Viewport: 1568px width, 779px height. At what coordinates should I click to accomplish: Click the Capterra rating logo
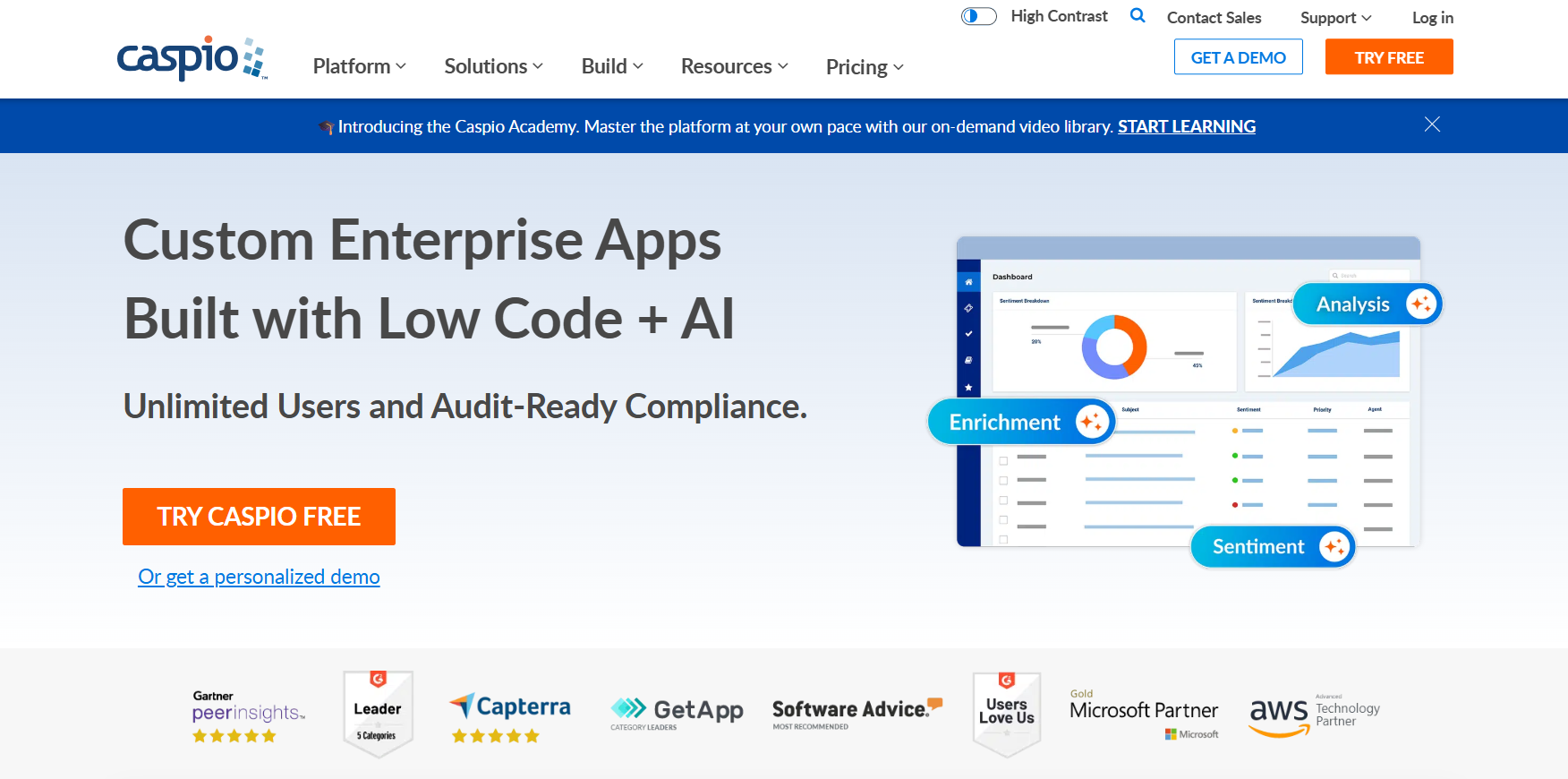[509, 717]
